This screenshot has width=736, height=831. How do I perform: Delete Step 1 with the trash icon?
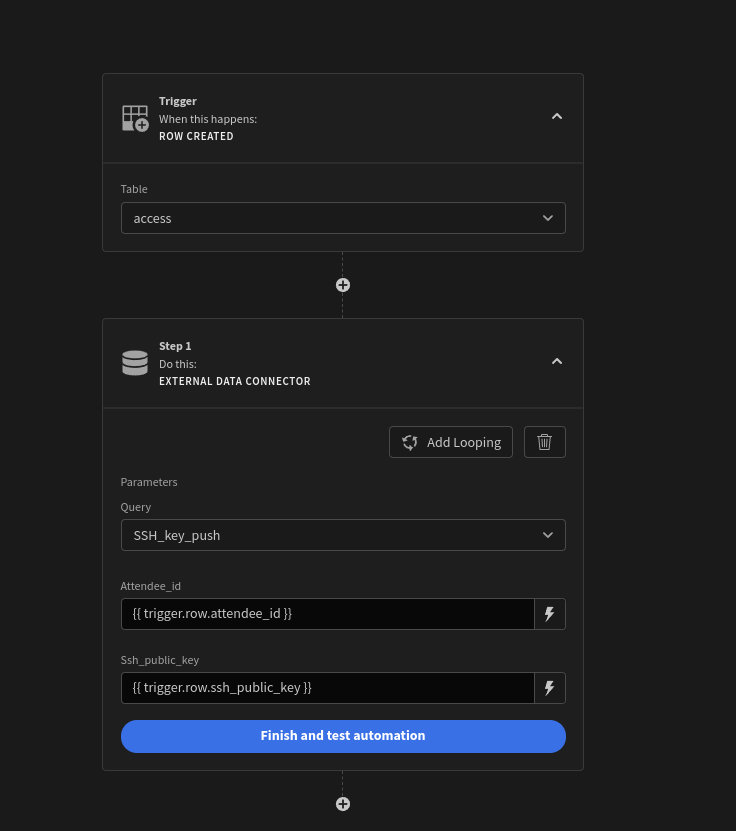coord(545,442)
